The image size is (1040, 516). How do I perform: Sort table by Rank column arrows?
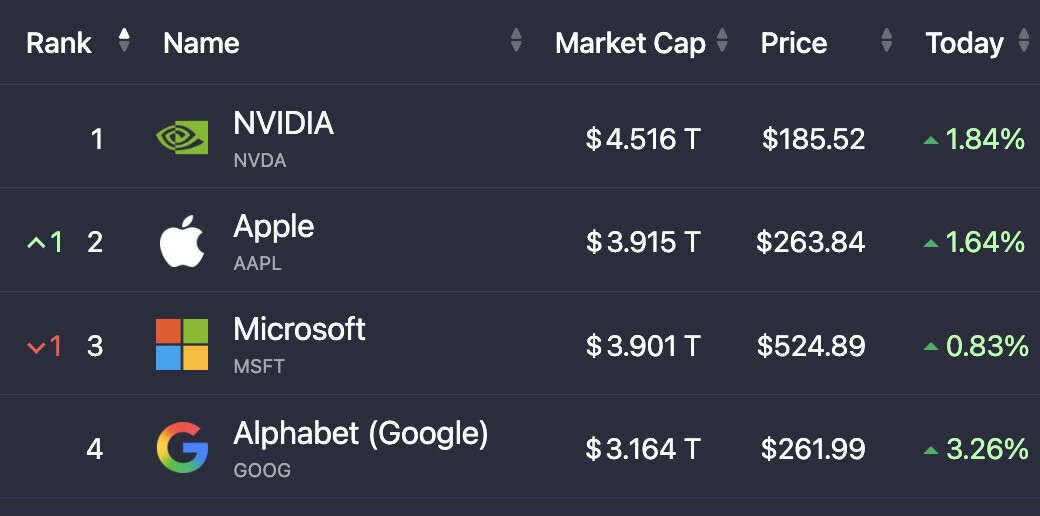tap(124, 40)
